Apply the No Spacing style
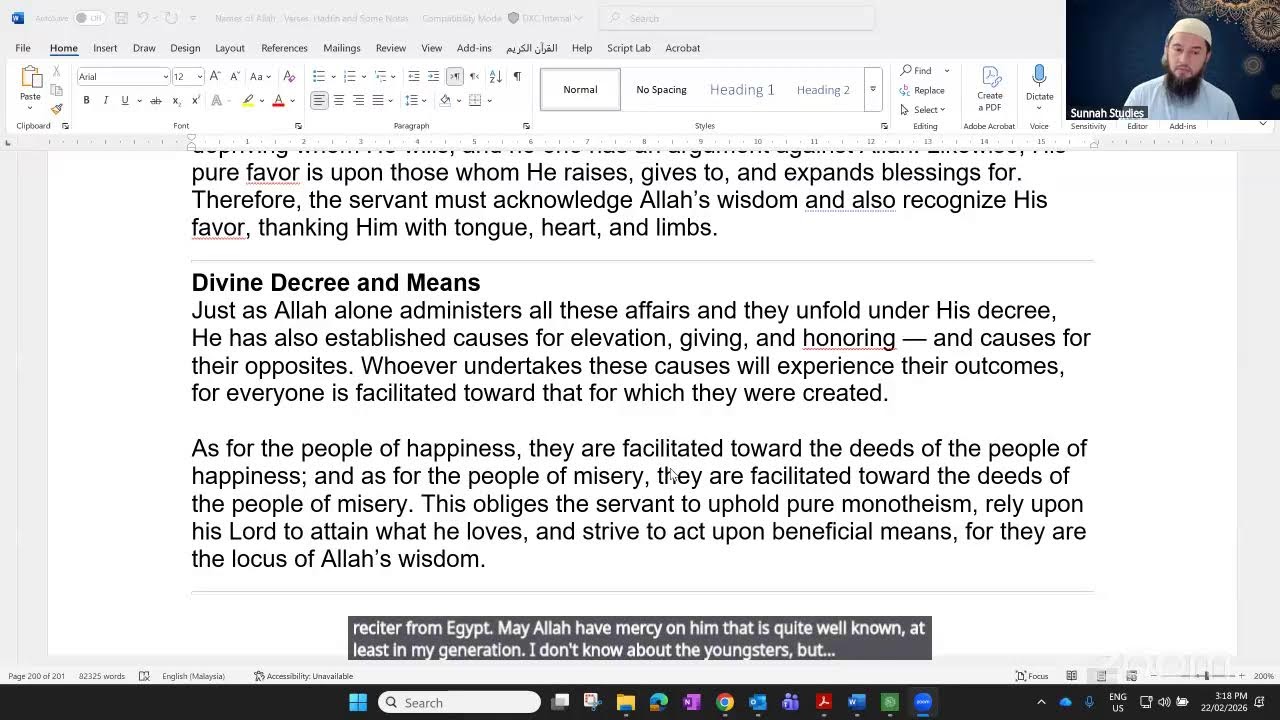1280x720 pixels. (661, 89)
